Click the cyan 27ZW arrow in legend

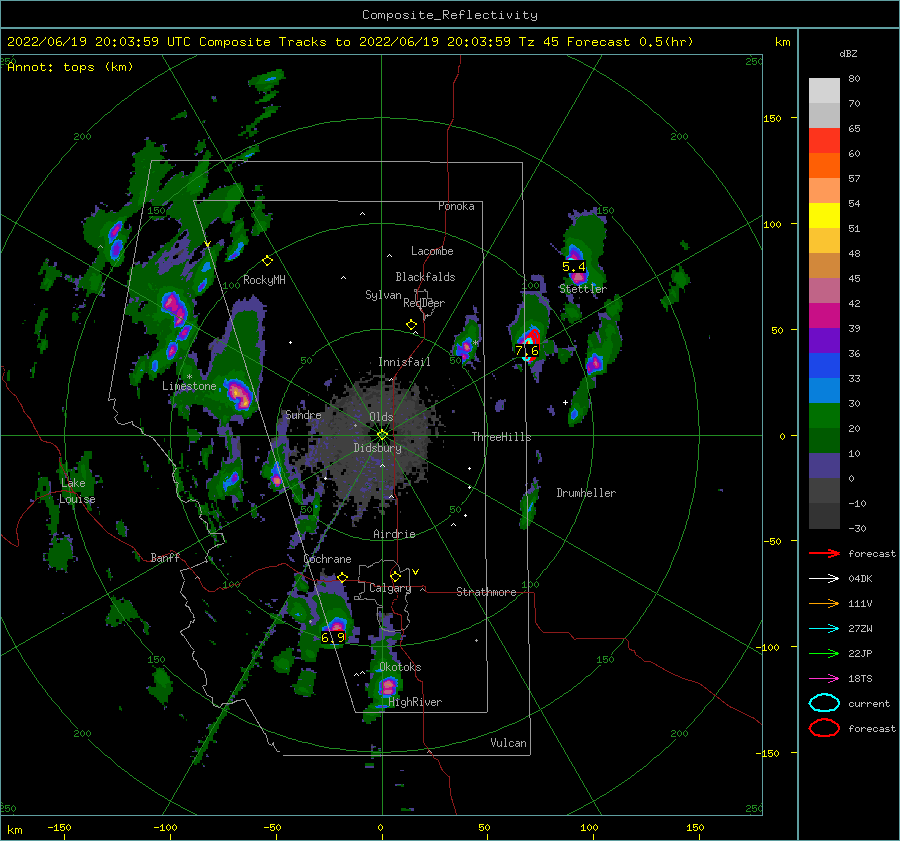pyautogui.click(x=824, y=629)
